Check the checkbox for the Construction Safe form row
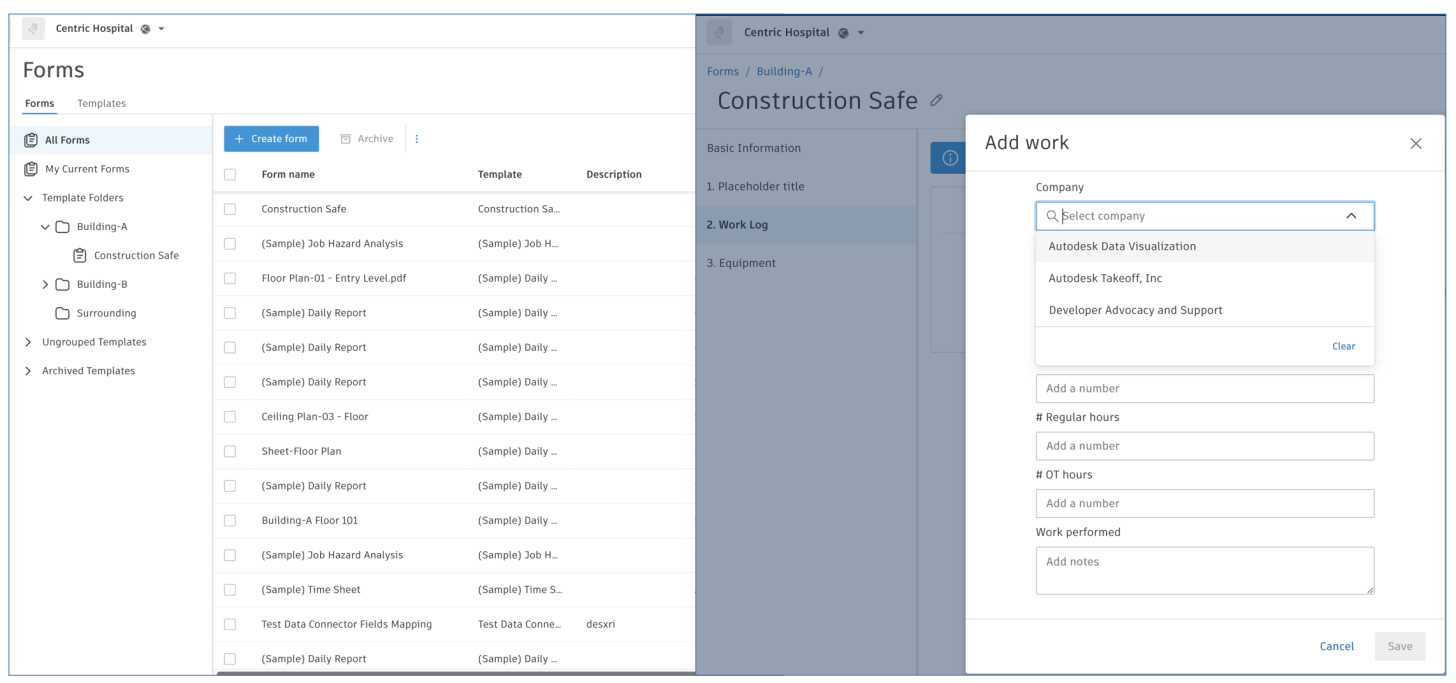Image resolution: width=1456 pixels, height=683 pixels. (x=229, y=208)
